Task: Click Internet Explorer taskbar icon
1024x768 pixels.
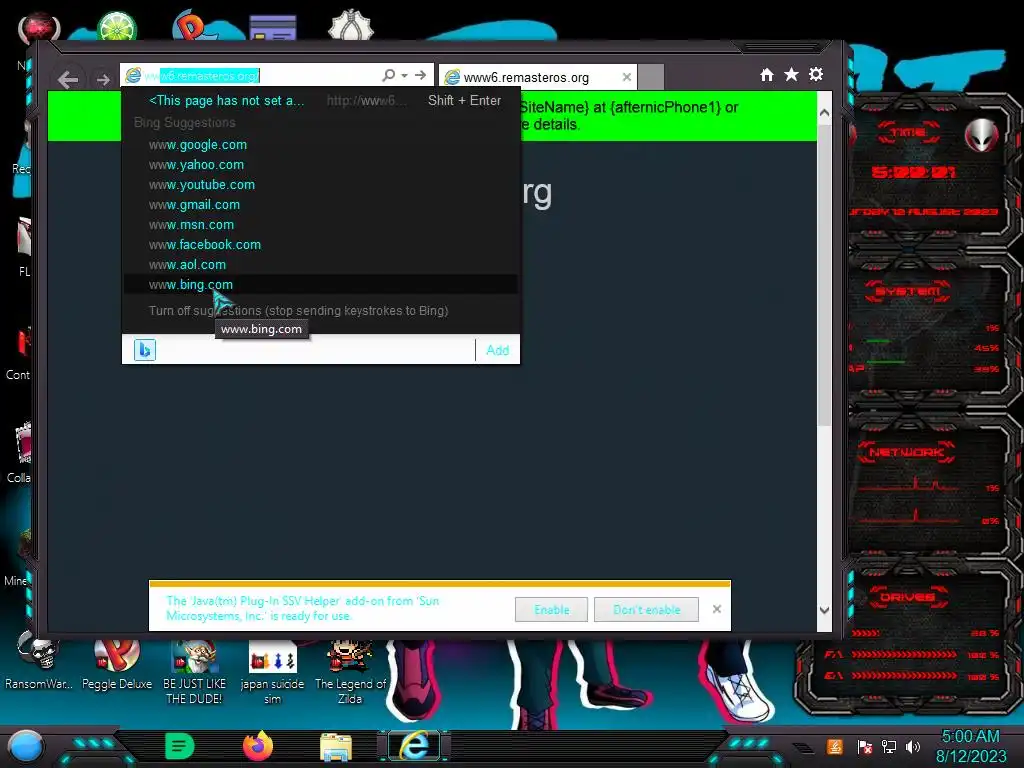Action: [414, 746]
